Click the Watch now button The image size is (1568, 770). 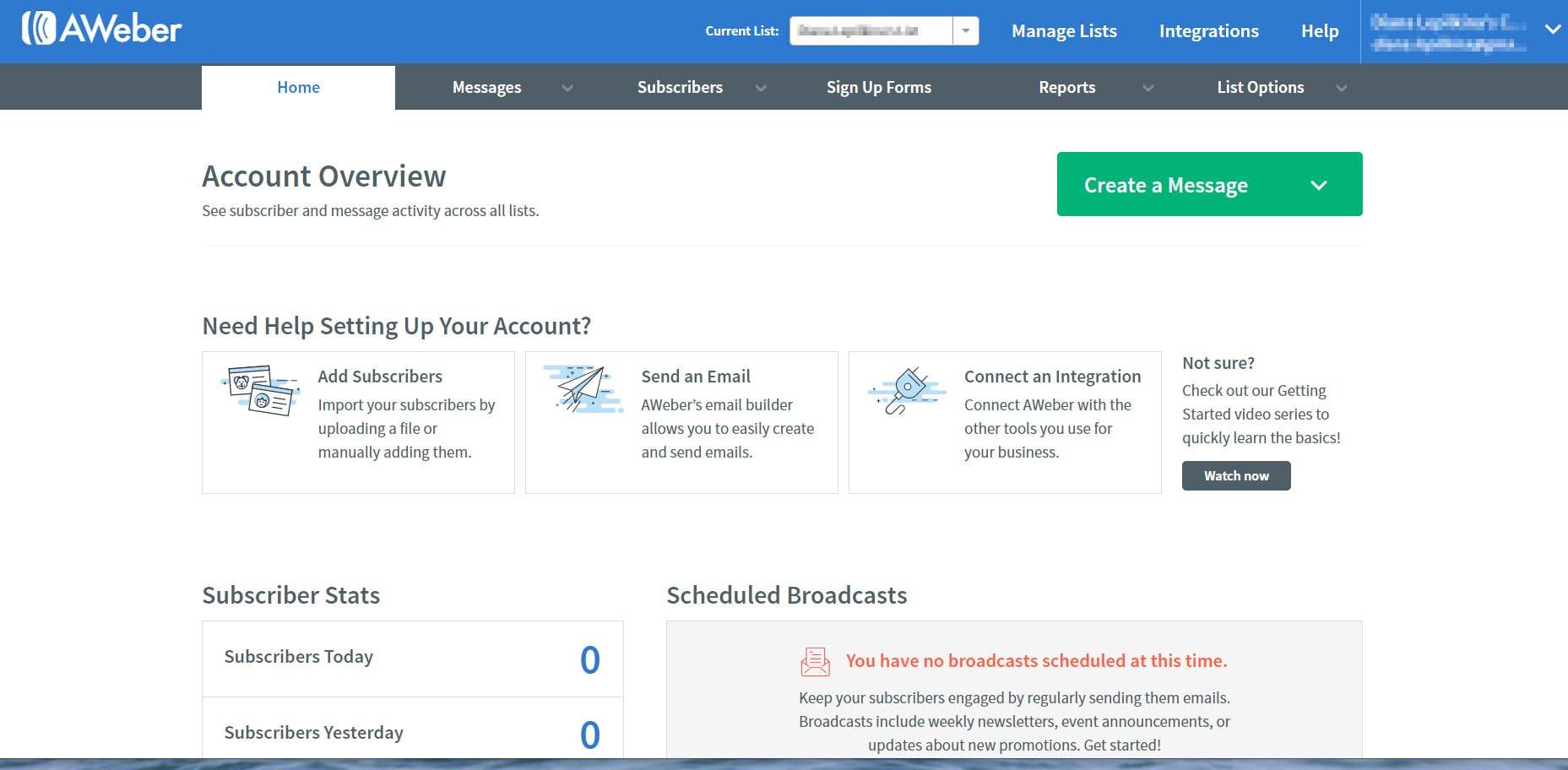click(1236, 475)
